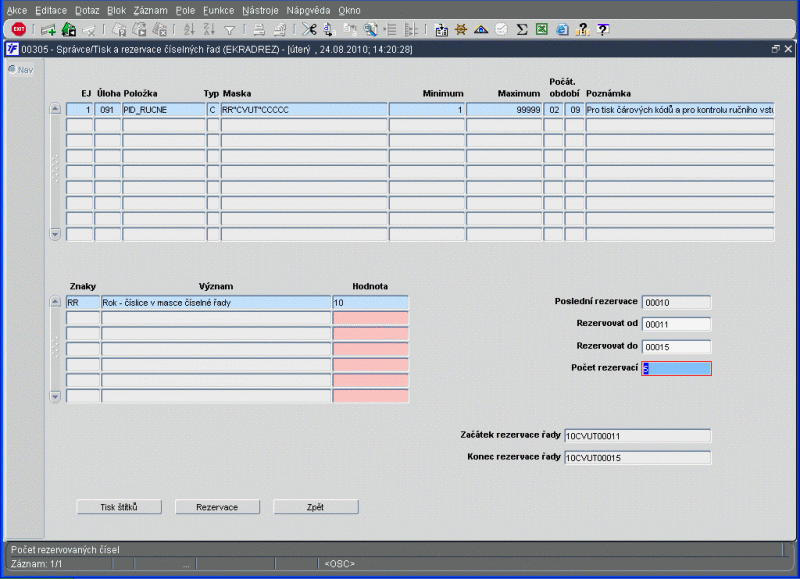Image resolution: width=800 pixels, height=579 pixels.
Task: Click the brown ship's wheel navigator icon
Action: pos(461,30)
